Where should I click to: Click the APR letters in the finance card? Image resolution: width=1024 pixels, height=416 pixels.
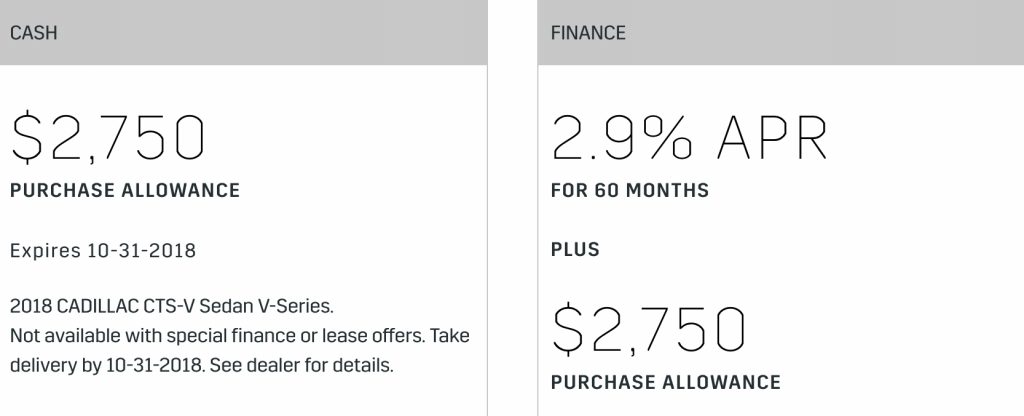point(773,138)
